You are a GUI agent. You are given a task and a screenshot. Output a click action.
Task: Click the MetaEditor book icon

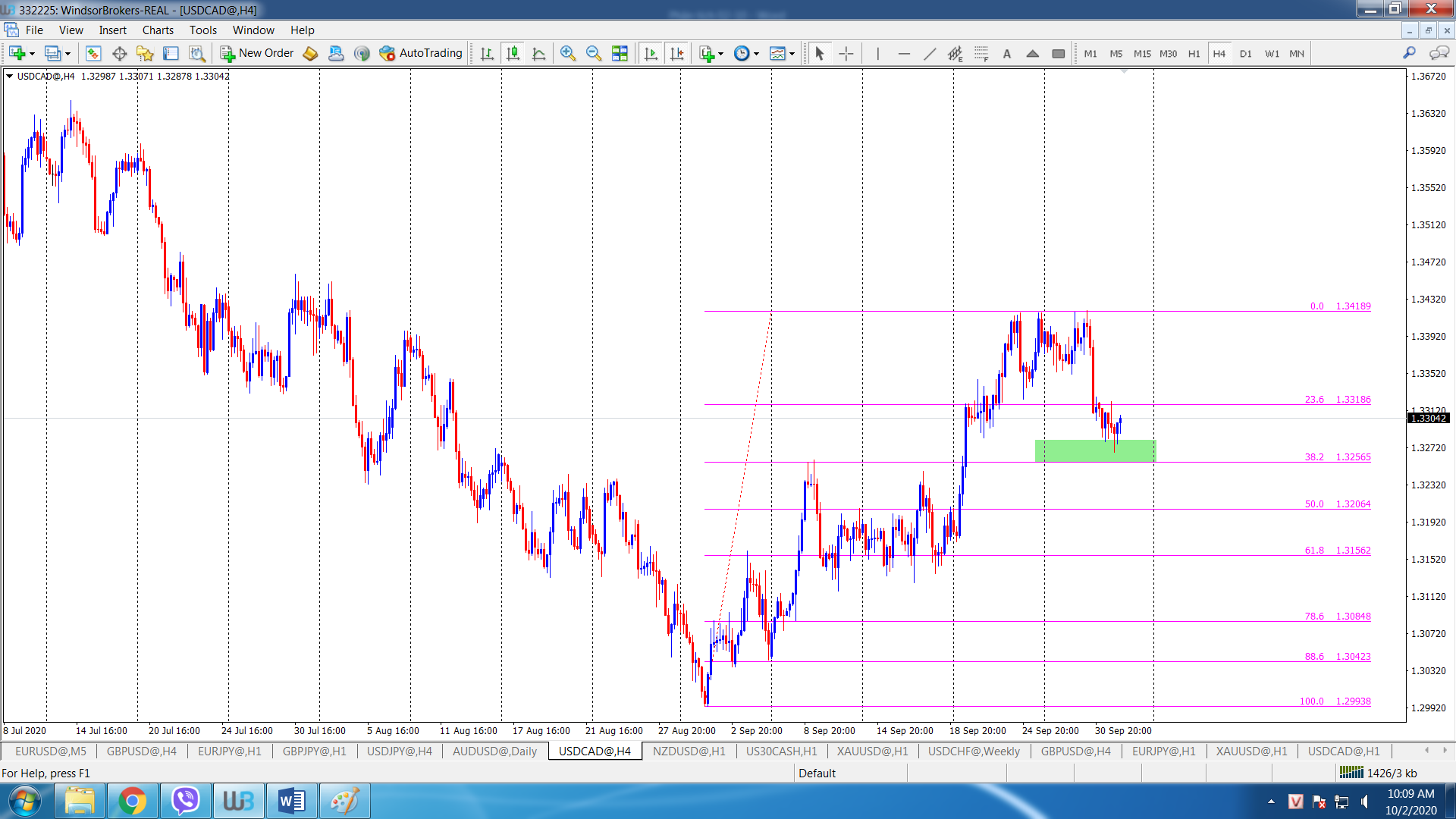click(x=310, y=53)
